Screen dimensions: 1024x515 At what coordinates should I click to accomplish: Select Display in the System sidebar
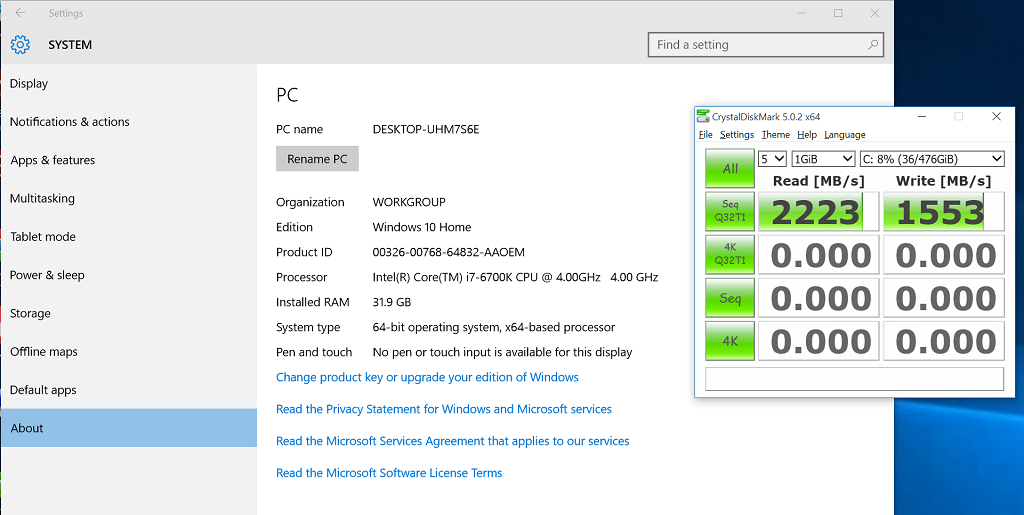click(x=129, y=84)
